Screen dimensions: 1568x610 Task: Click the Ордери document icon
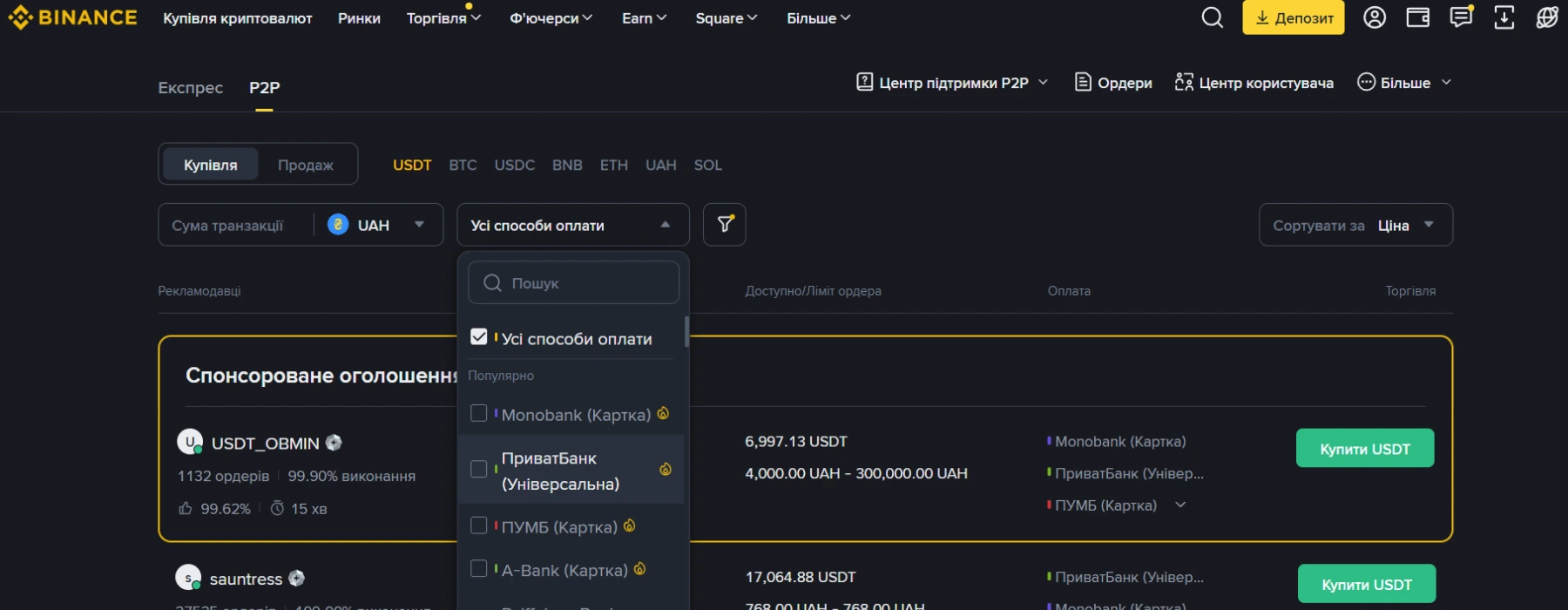click(1083, 82)
